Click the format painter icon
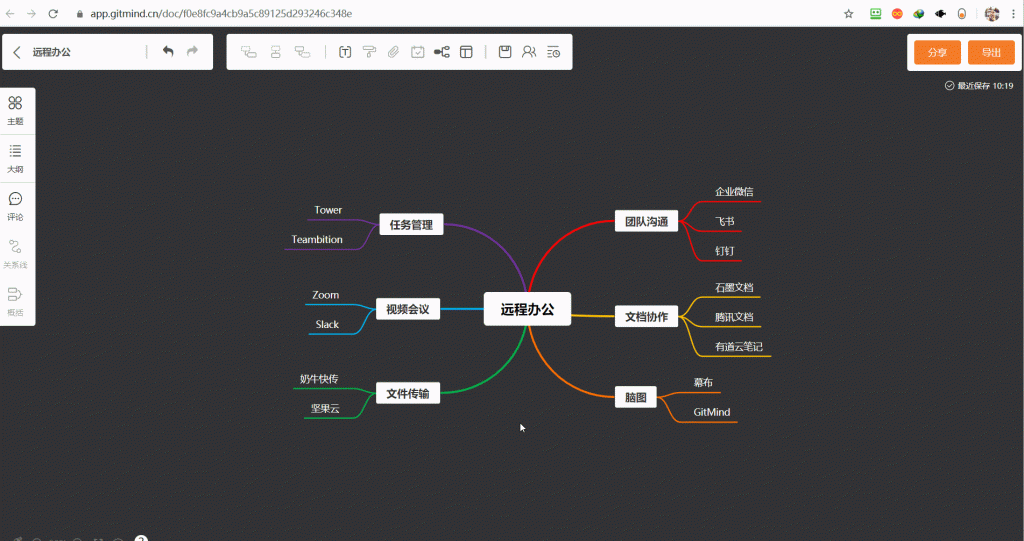The width and height of the screenshot is (1024, 541). [369, 52]
